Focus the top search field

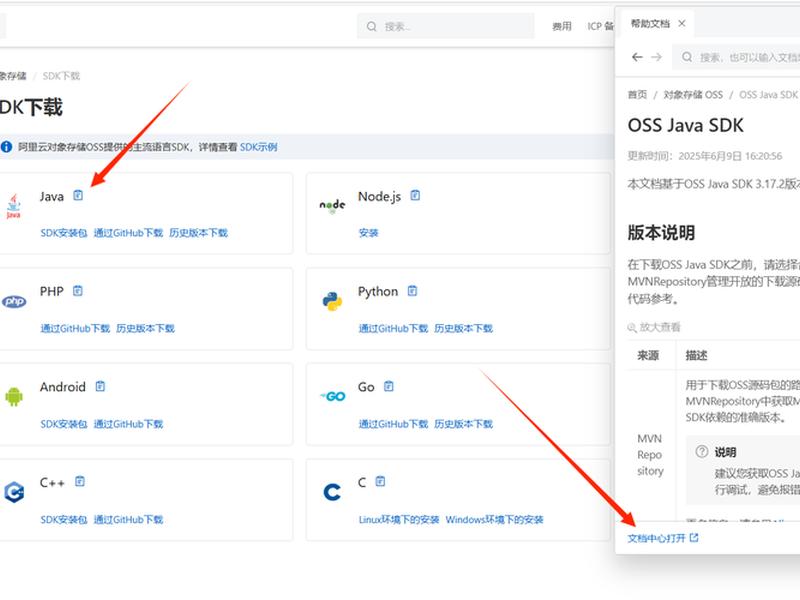coord(445,27)
